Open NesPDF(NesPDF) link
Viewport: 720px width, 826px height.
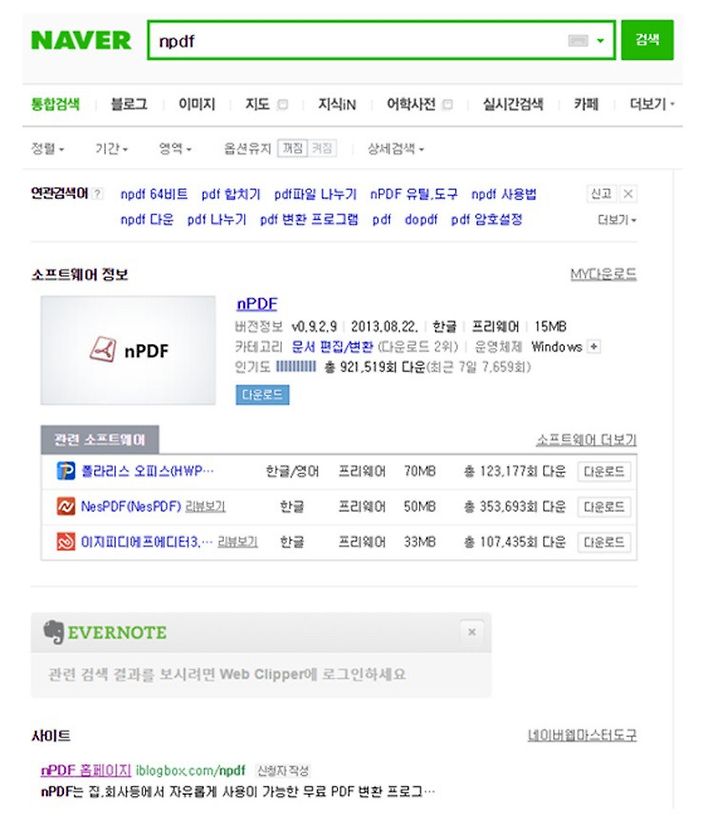[x=131, y=507]
